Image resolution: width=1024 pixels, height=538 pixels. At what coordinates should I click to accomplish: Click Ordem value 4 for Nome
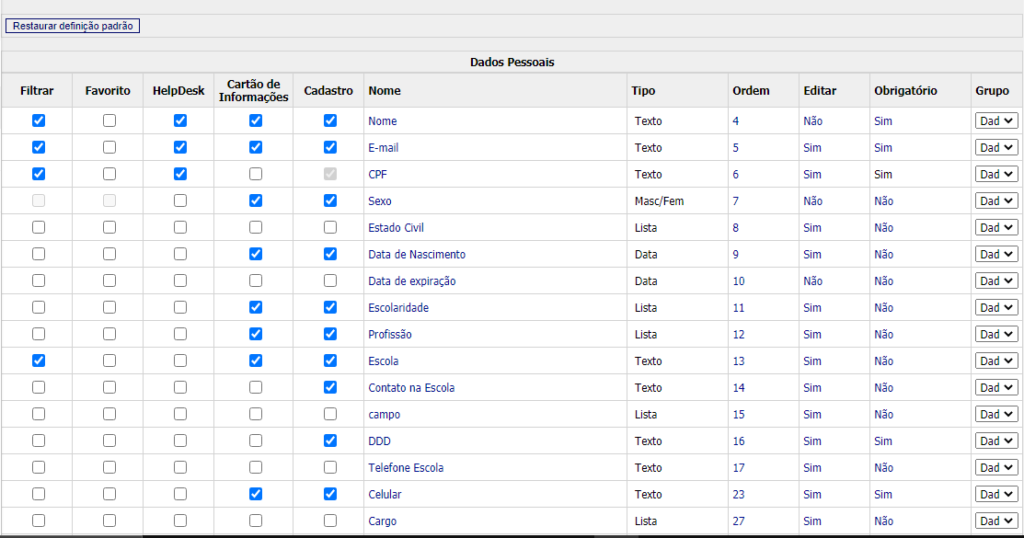pyautogui.click(x=736, y=121)
